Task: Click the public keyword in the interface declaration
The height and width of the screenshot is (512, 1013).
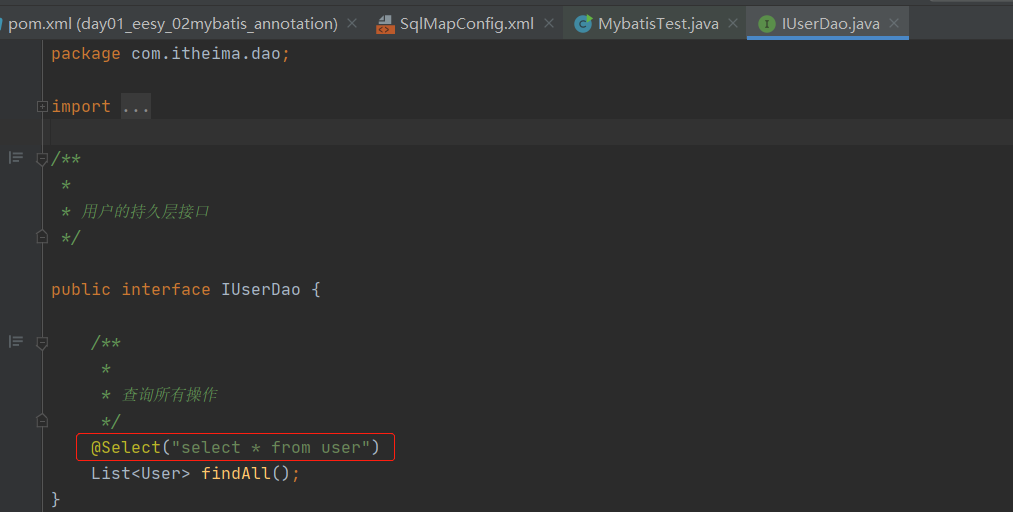Action: click(x=81, y=290)
